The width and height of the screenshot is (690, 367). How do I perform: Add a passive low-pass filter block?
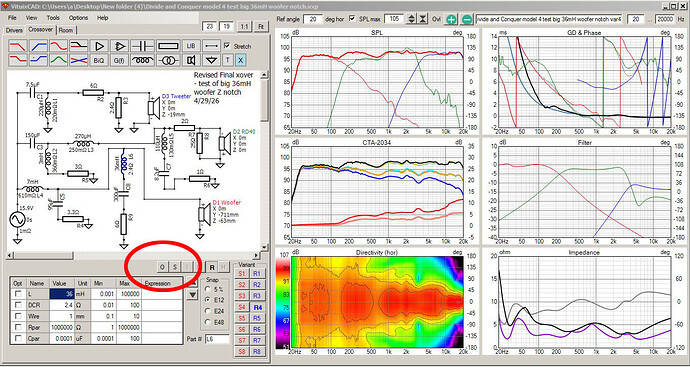(x=18, y=46)
